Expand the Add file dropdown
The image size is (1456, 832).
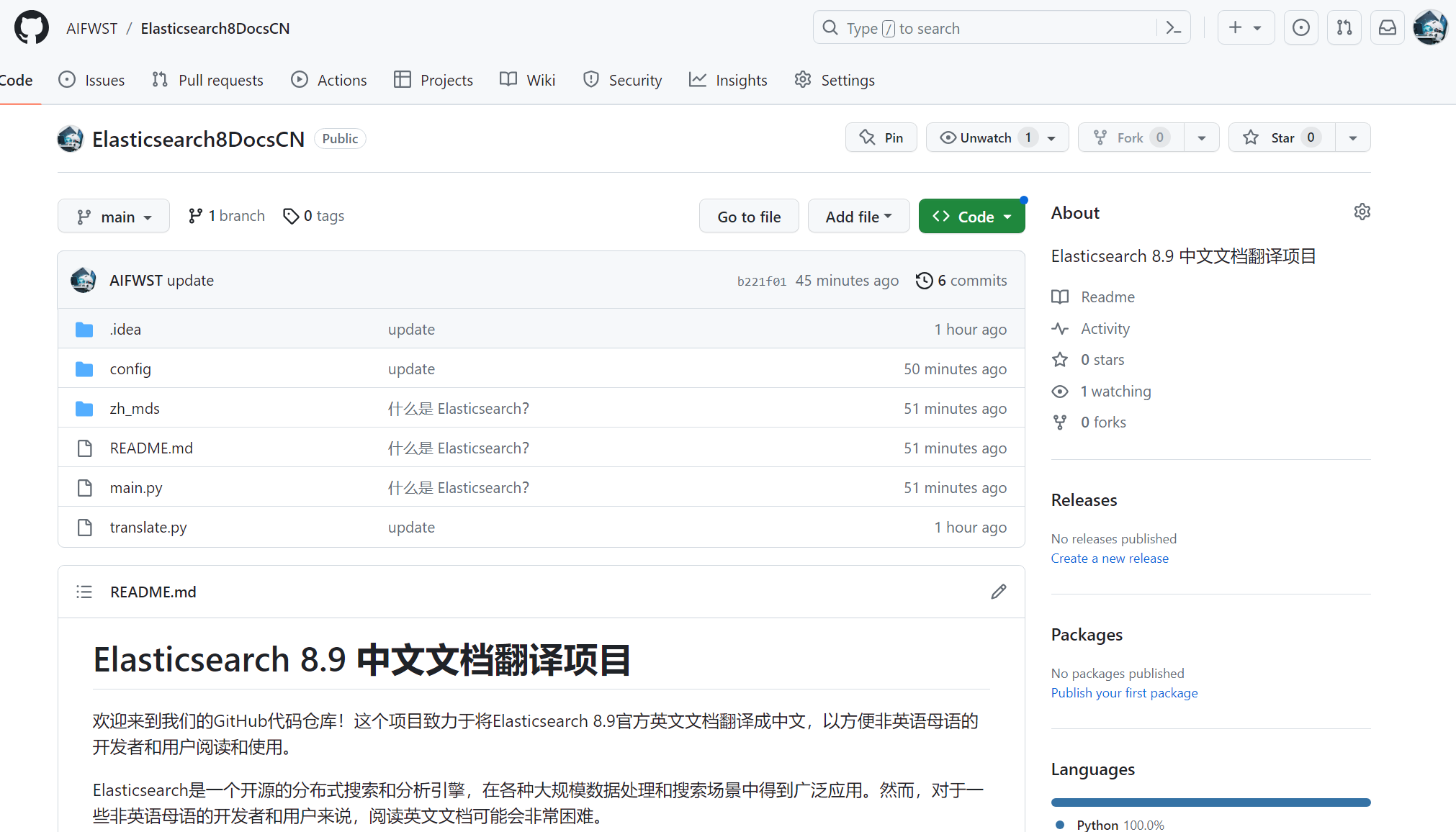858,216
